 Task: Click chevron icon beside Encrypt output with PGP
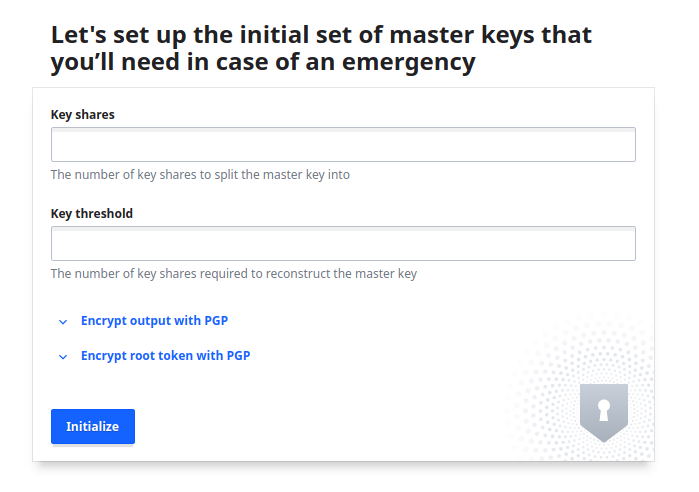(63, 322)
